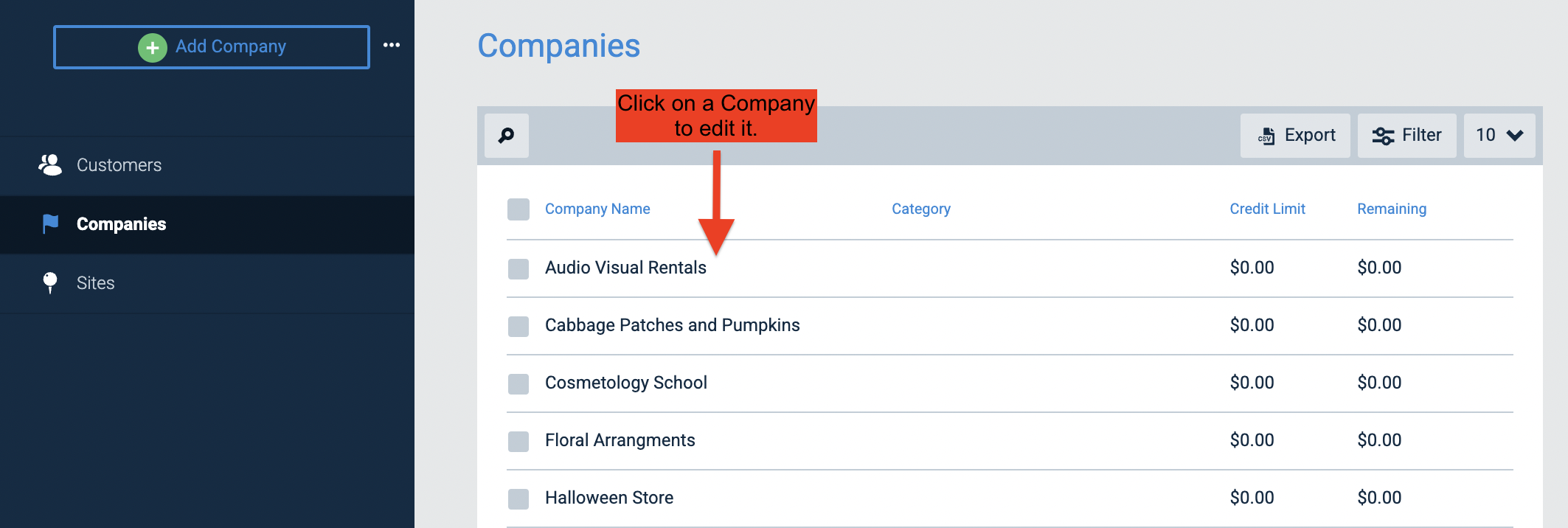
Task: Open the Halloween Store company
Action: tap(609, 498)
